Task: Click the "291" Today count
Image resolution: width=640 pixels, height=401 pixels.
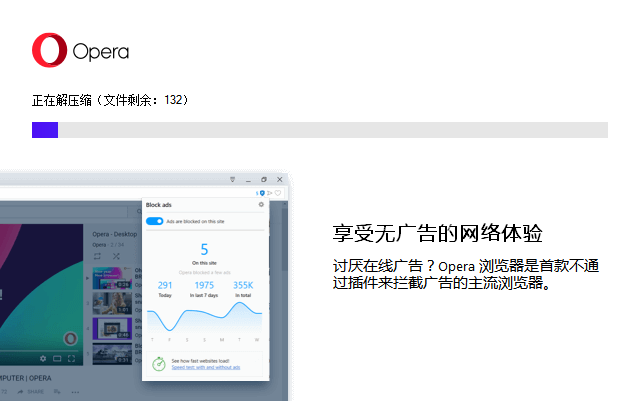Action: click(165, 285)
